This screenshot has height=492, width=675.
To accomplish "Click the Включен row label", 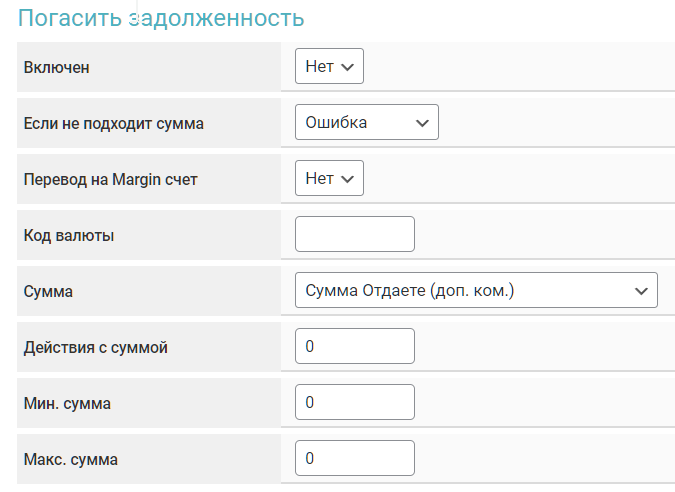I will pos(56,68).
